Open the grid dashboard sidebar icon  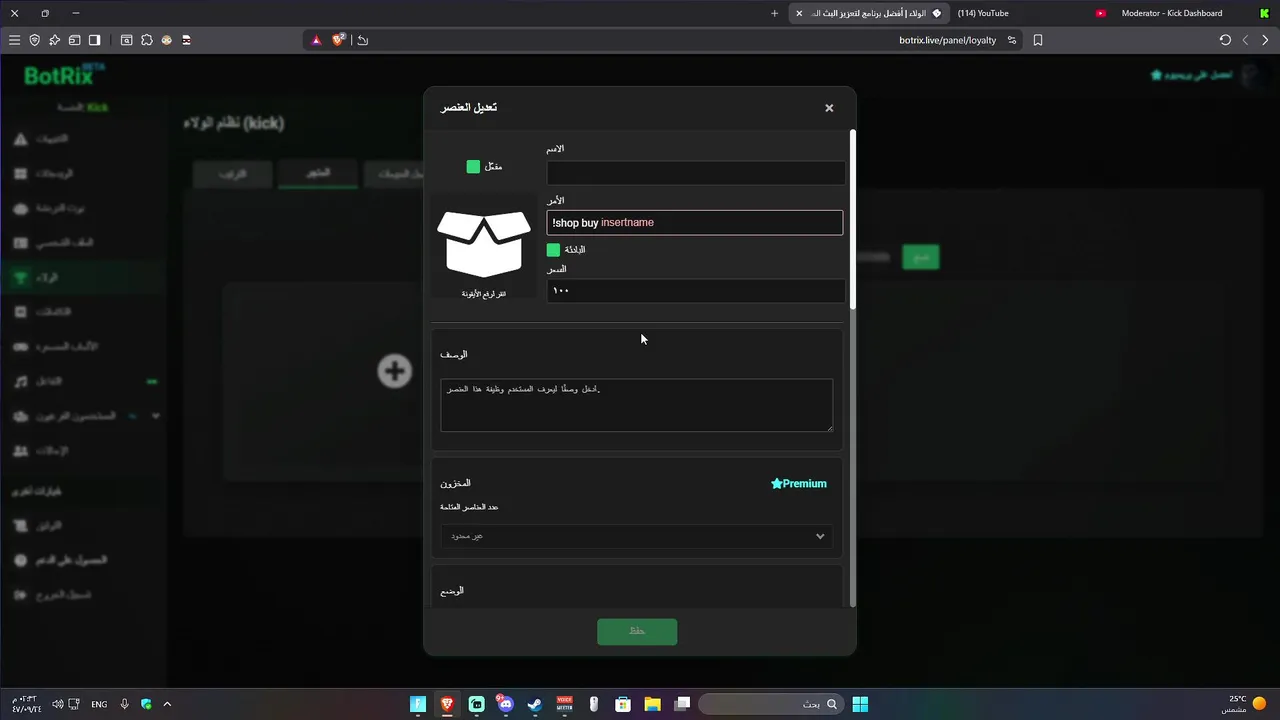click(20, 174)
